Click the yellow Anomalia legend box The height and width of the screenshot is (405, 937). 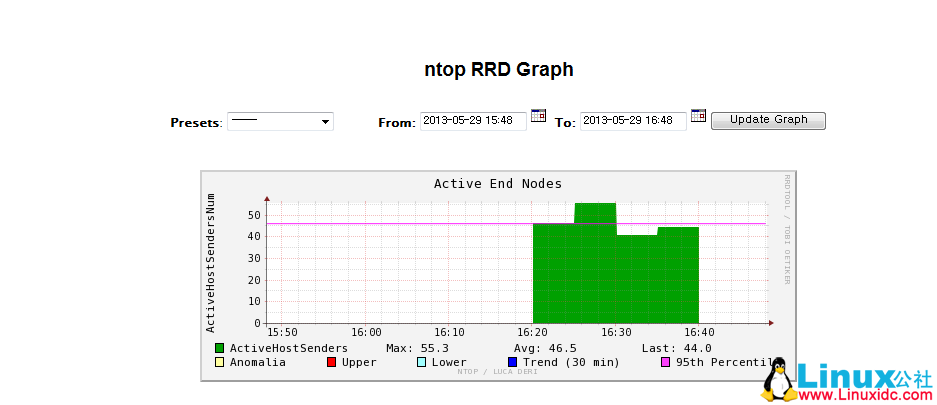(220, 362)
